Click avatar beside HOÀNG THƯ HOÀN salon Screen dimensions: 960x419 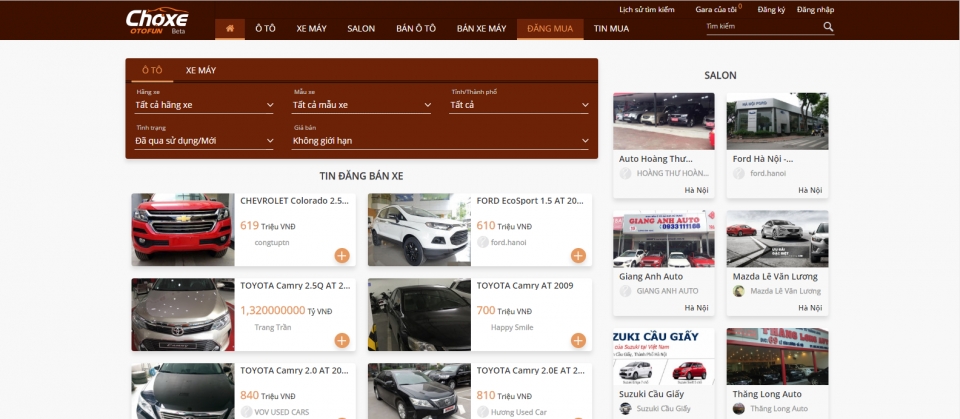coord(625,173)
